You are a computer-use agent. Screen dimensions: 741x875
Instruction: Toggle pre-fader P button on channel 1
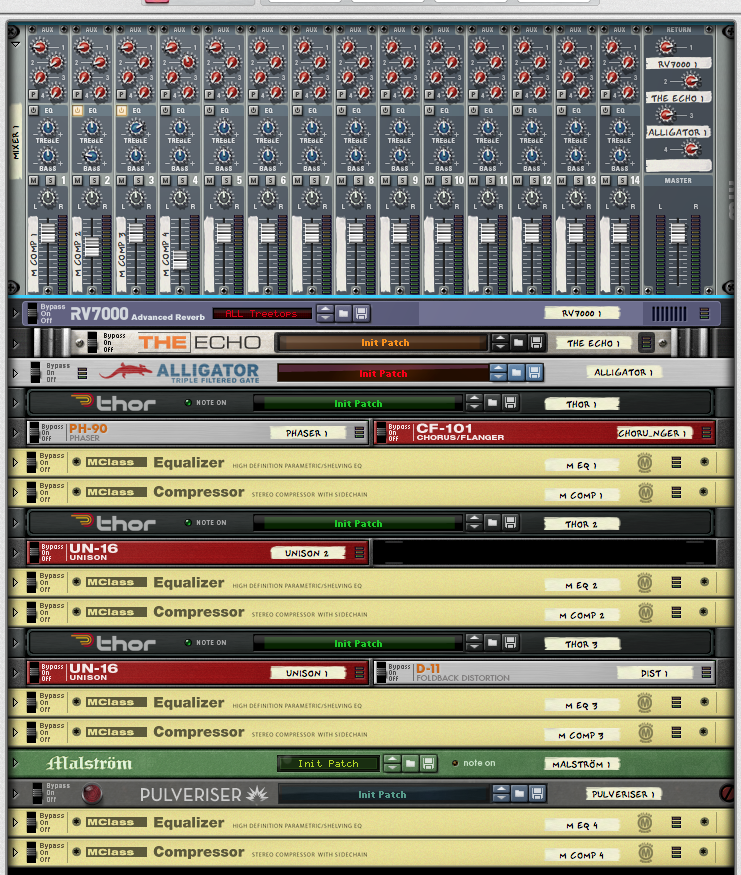click(33, 95)
